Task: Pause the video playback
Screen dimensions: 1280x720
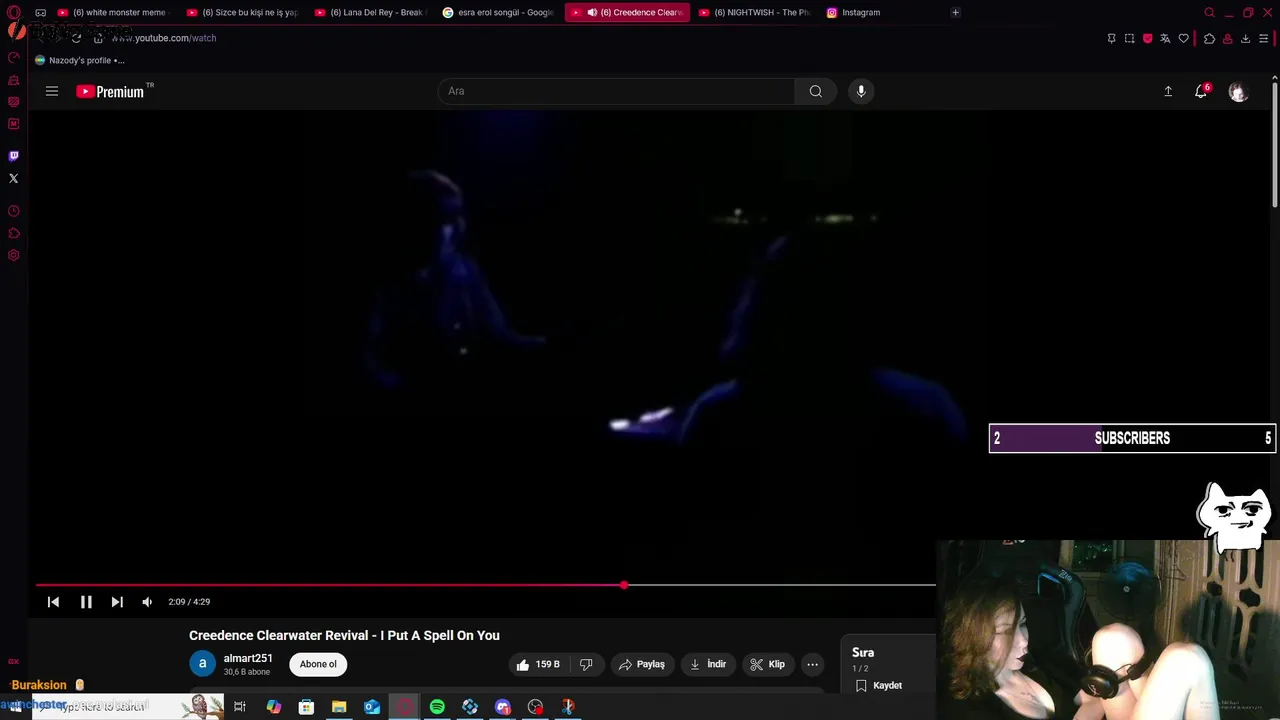Action: (86, 602)
